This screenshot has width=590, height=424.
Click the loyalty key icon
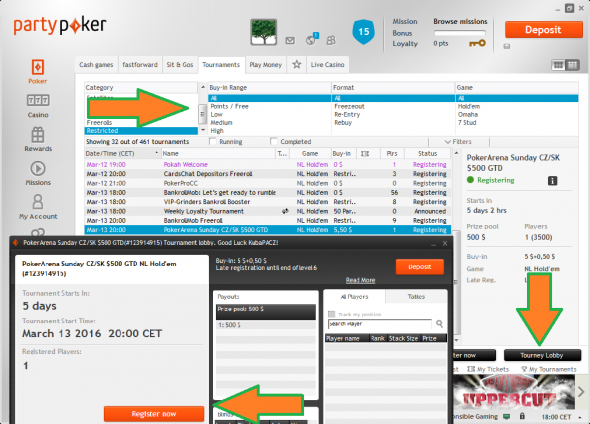477,43
